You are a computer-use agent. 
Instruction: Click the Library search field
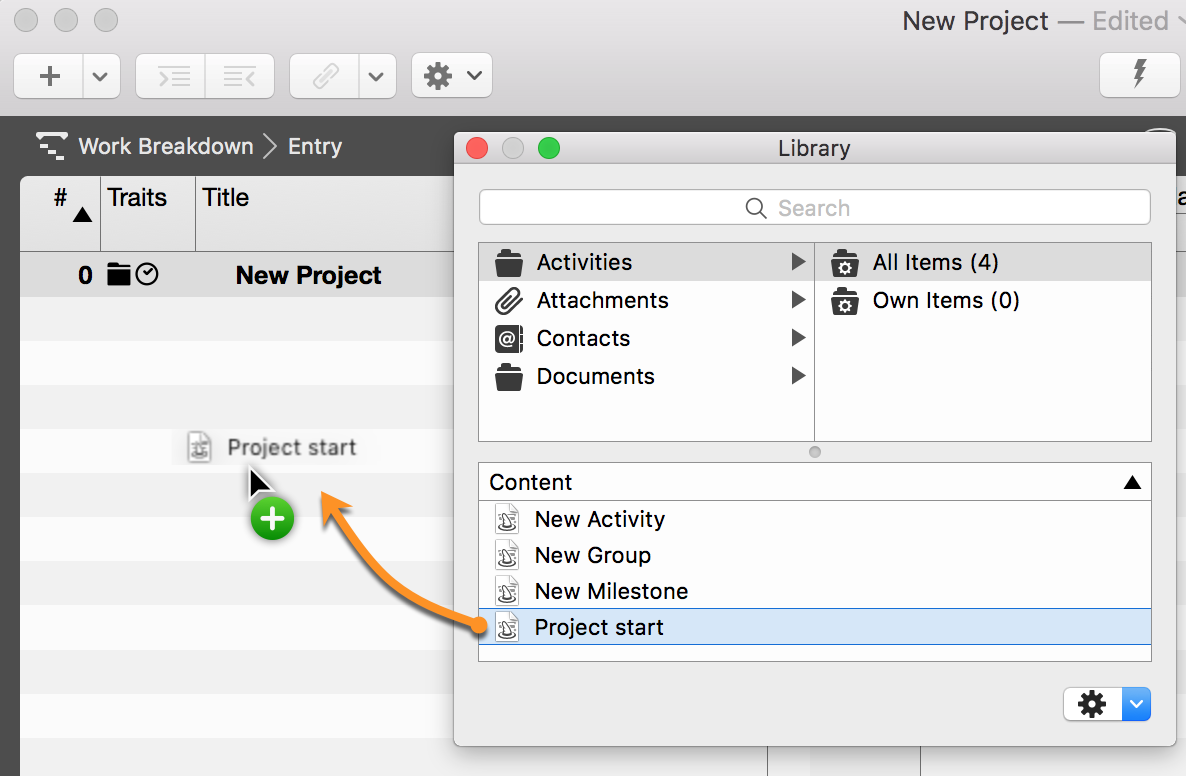point(814,207)
